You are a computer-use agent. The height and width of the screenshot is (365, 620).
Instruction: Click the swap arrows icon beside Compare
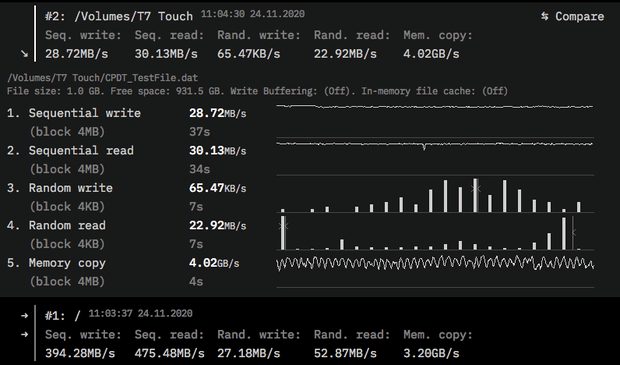click(545, 16)
